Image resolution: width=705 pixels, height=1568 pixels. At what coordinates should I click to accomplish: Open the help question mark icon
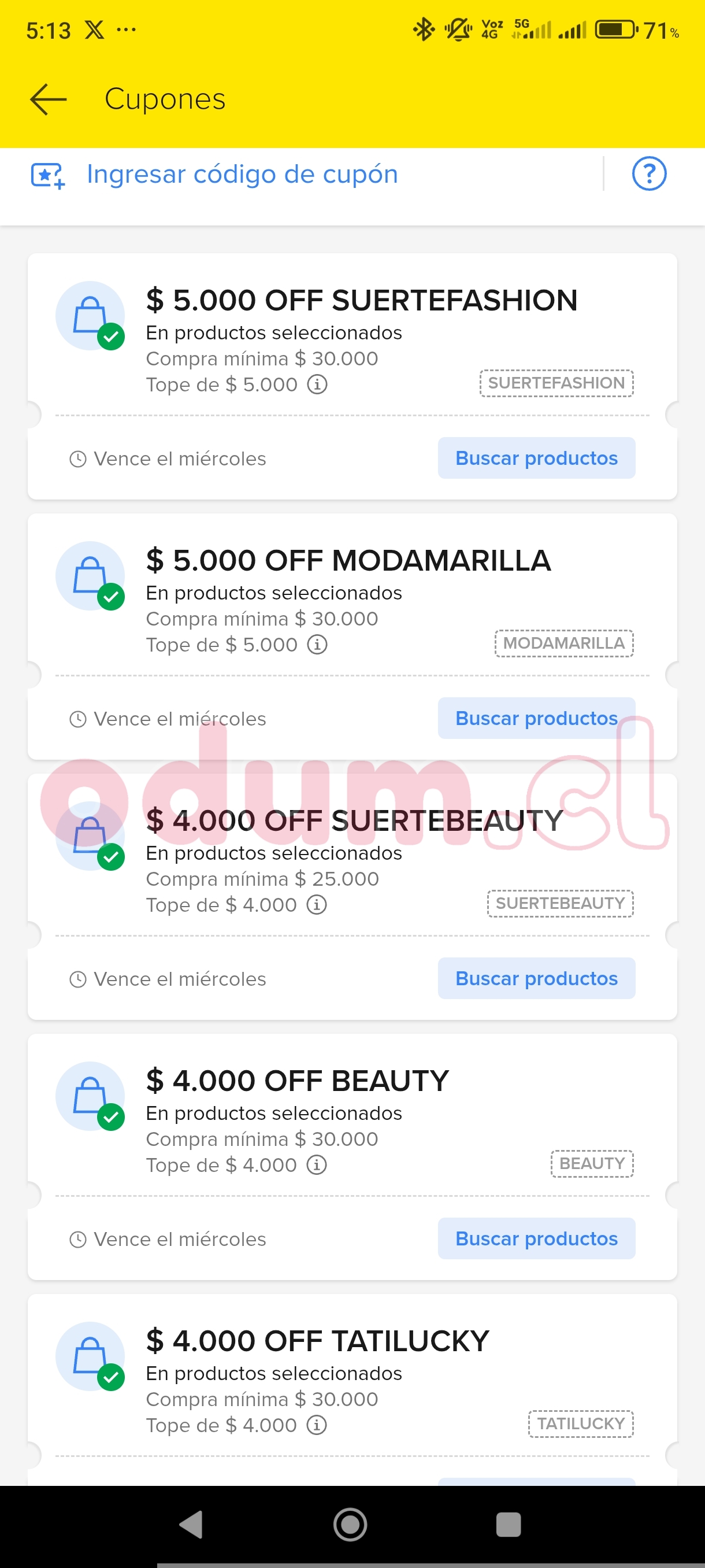(x=649, y=174)
